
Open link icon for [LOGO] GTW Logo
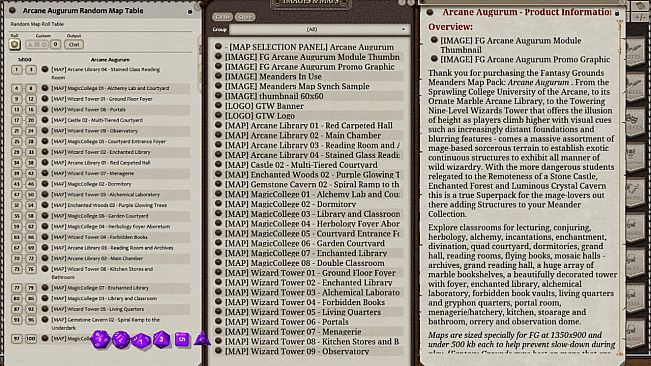[218, 115]
